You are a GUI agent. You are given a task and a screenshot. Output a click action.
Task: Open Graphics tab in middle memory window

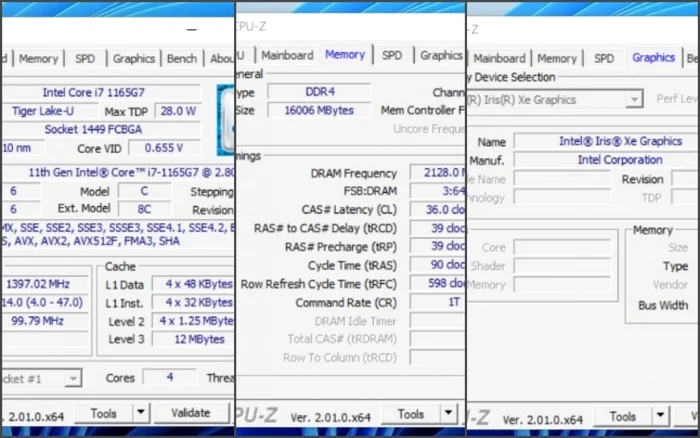441,55
